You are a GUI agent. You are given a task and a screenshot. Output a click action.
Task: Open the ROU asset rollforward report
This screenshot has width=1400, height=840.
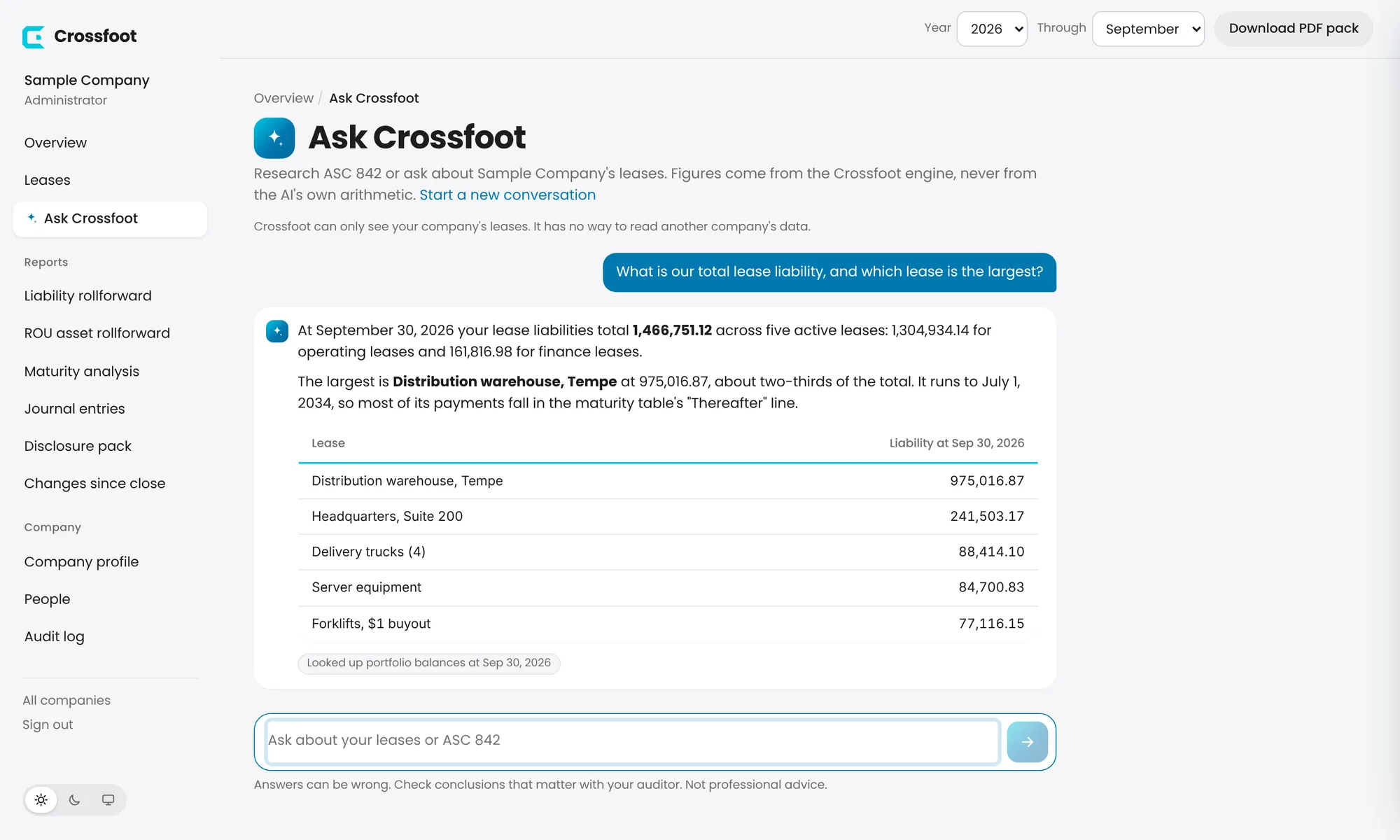pos(97,333)
